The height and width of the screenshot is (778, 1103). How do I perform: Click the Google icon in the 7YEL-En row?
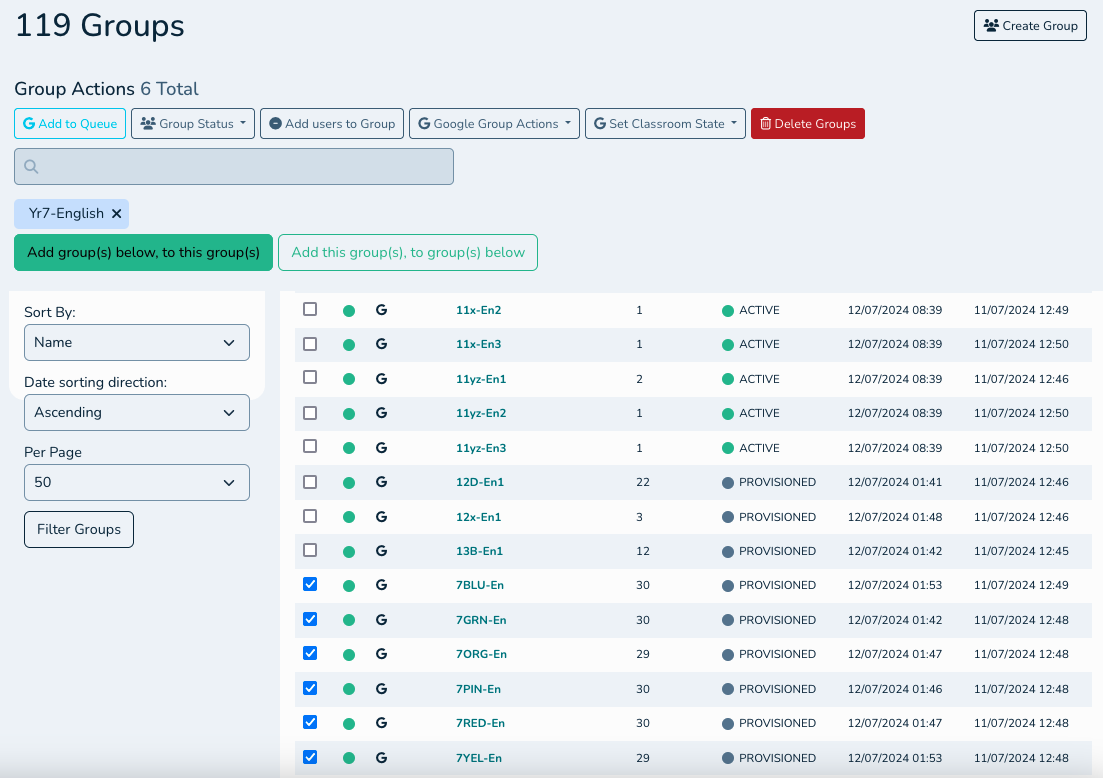pos(381,758)
